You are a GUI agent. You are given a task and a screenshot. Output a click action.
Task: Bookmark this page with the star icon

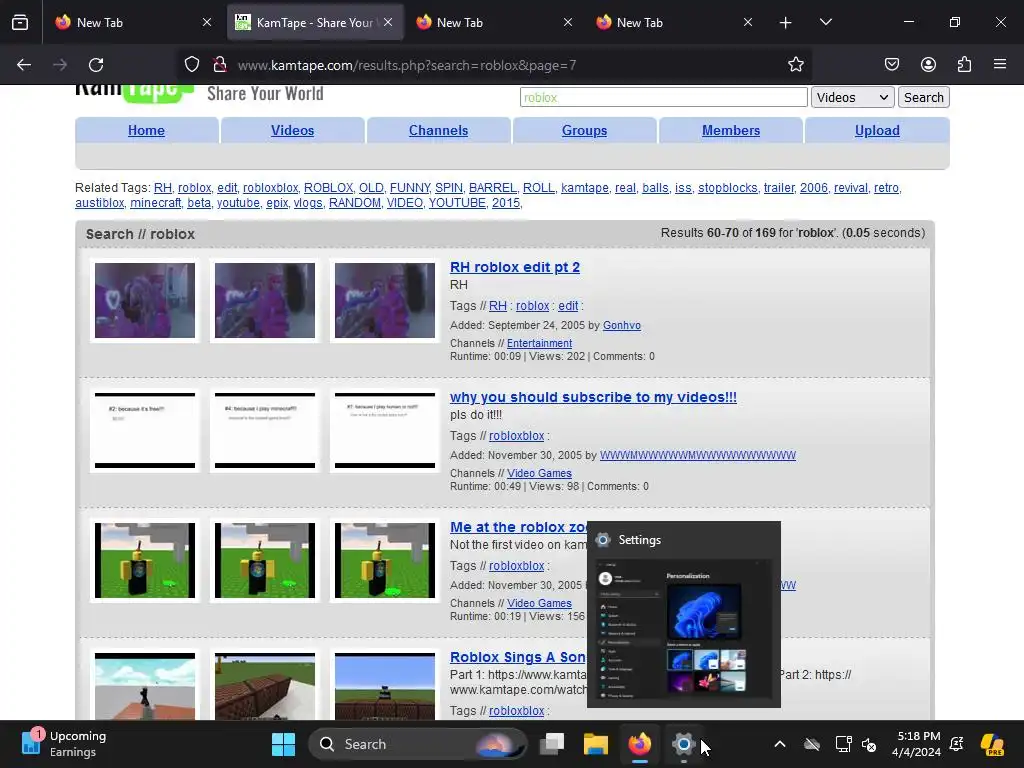pyautogui.click(x=795, y=65)
